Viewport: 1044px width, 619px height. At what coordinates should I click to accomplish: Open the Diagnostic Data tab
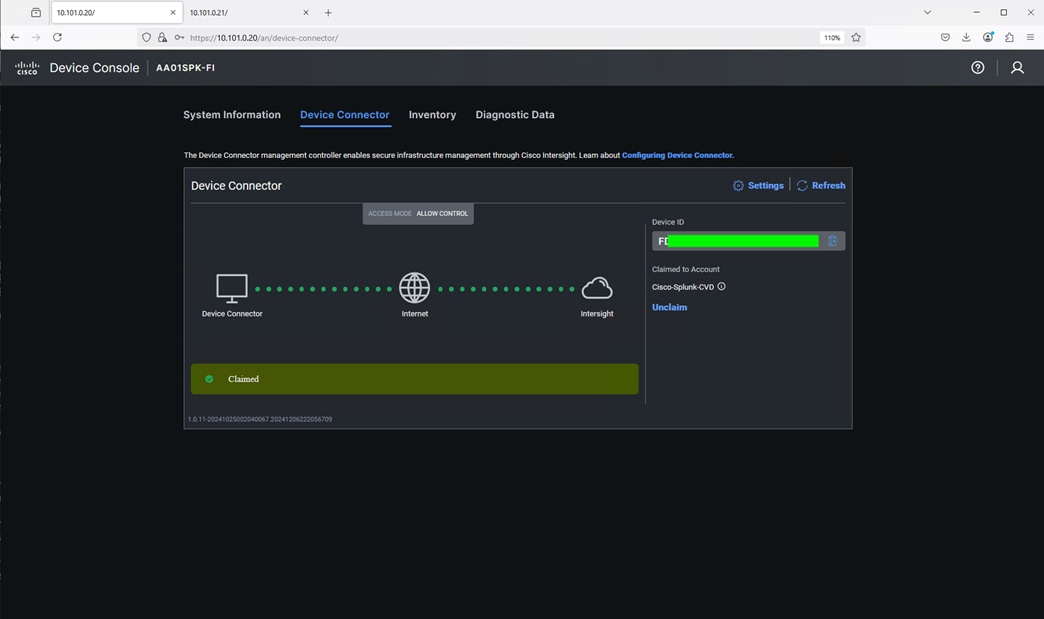pyautogui.click(x=515, y=114)
